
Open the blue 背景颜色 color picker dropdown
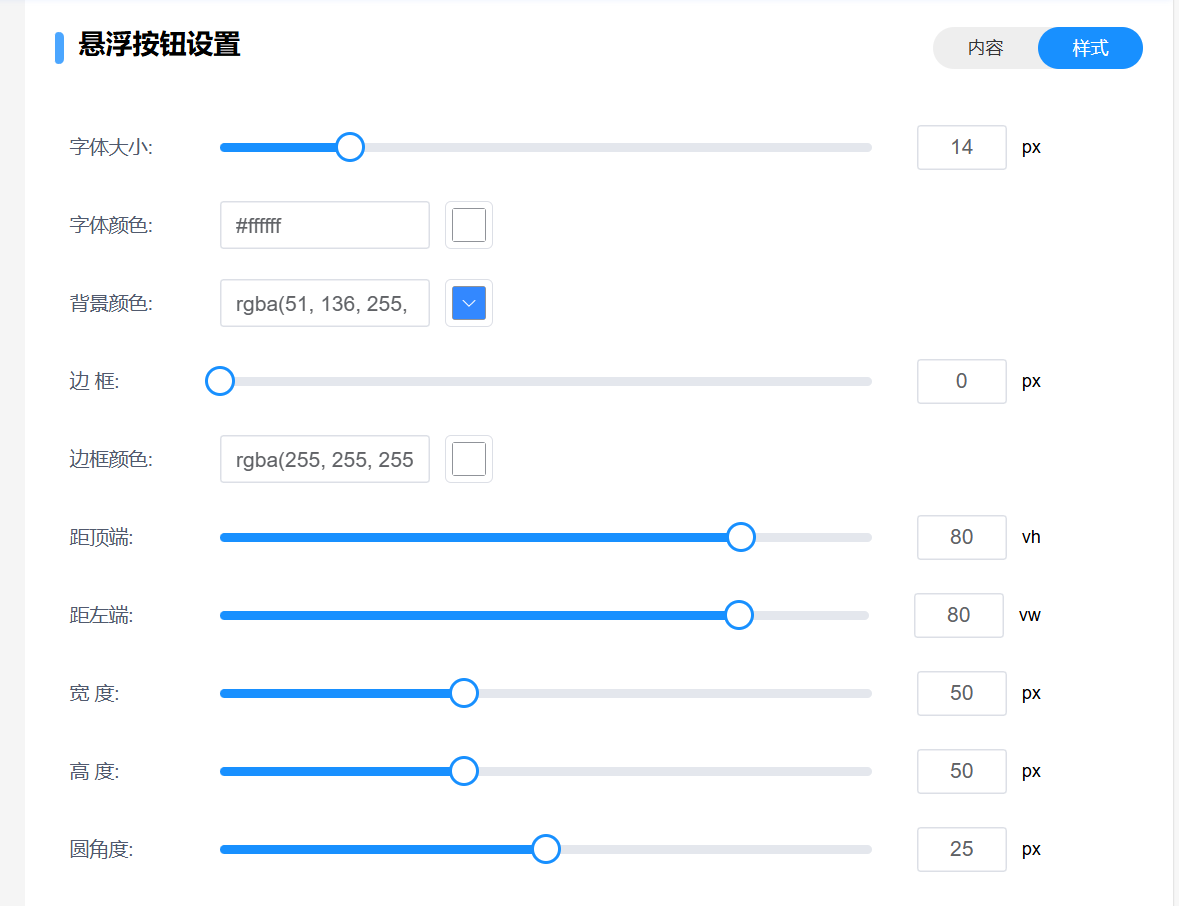(468, 303)
